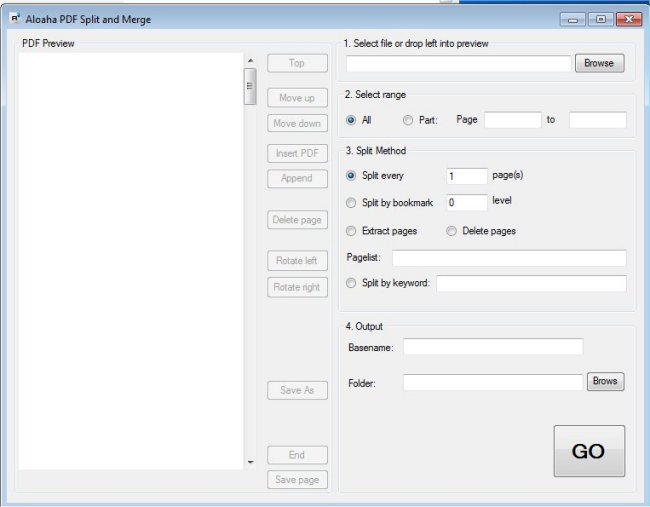
Task: Click the Append button
Action: pyautogui.click(x=297, y=179)
